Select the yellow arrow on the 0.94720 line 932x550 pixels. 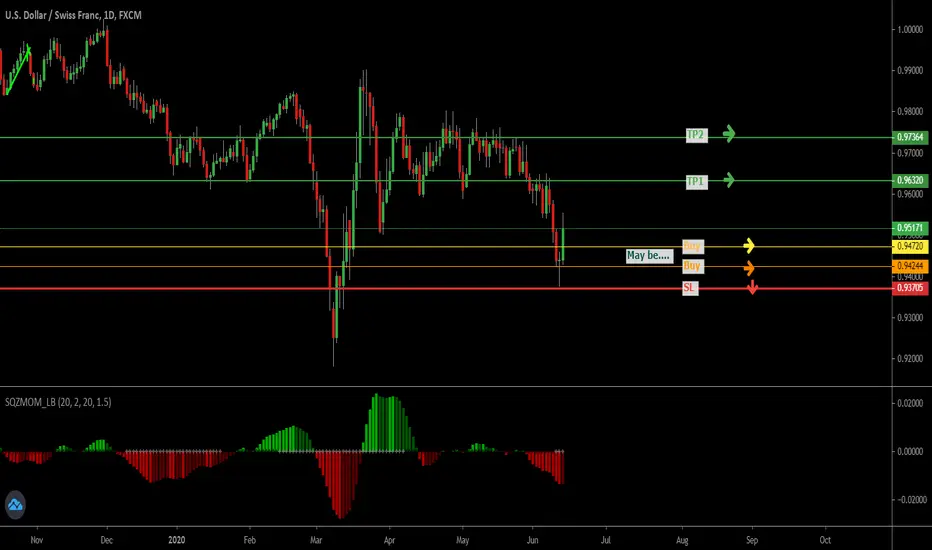749,245
